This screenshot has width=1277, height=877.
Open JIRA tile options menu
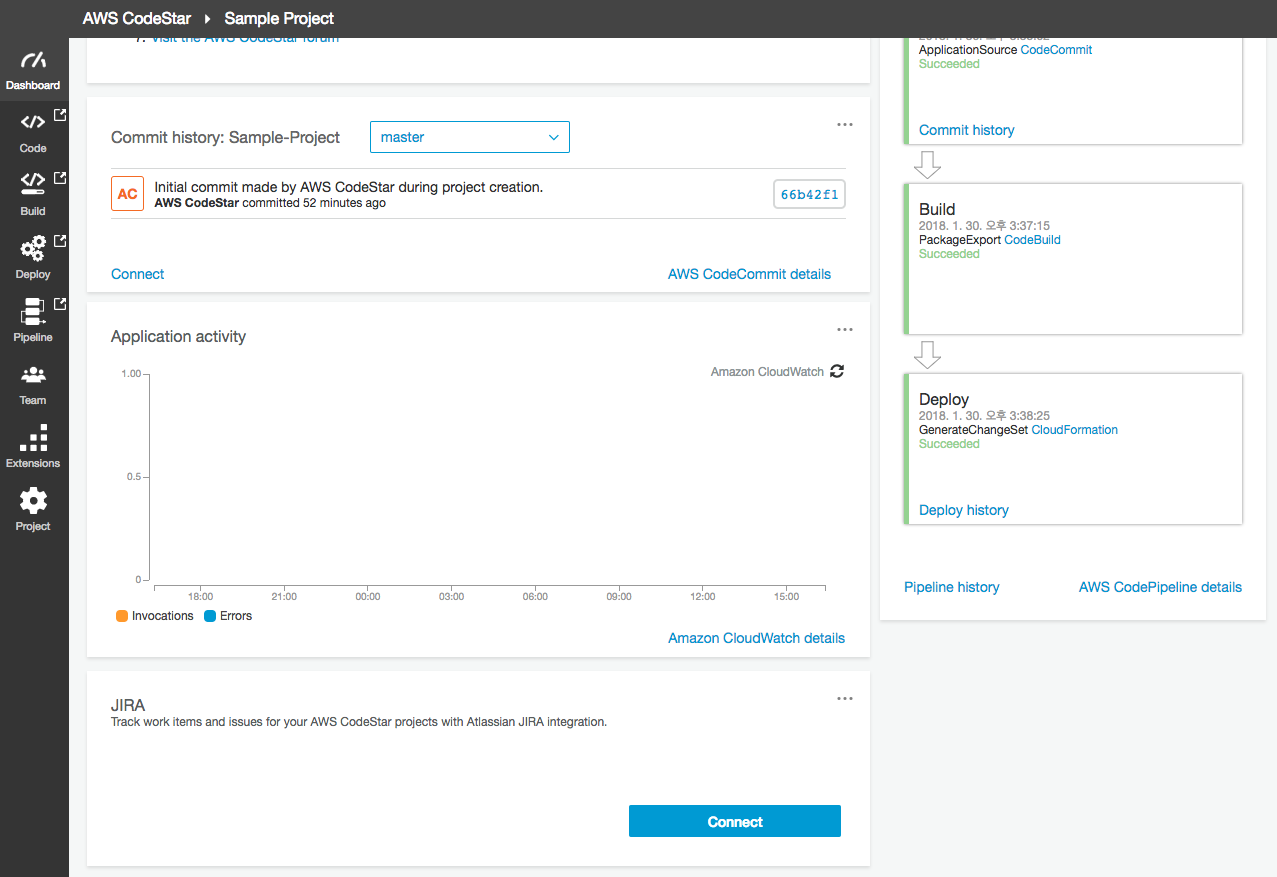point(845,699)
